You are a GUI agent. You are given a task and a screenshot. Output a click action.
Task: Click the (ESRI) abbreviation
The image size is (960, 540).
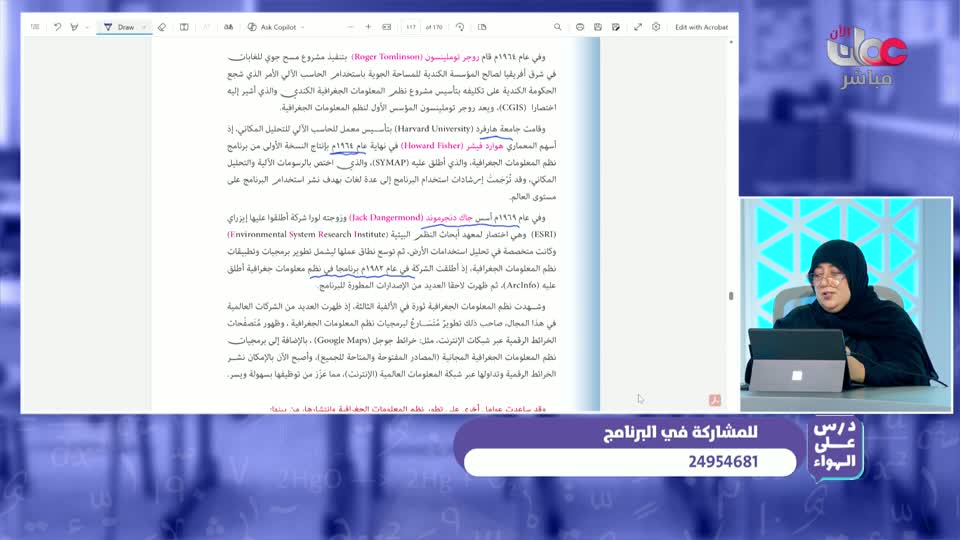(x=543, y=234)
